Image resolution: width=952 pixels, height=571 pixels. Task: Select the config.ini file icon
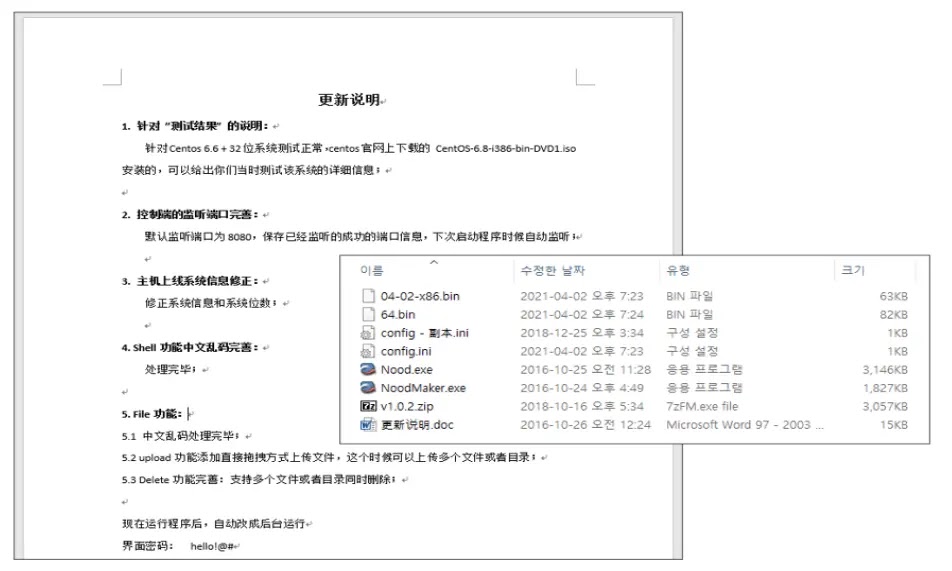[367, 351]
